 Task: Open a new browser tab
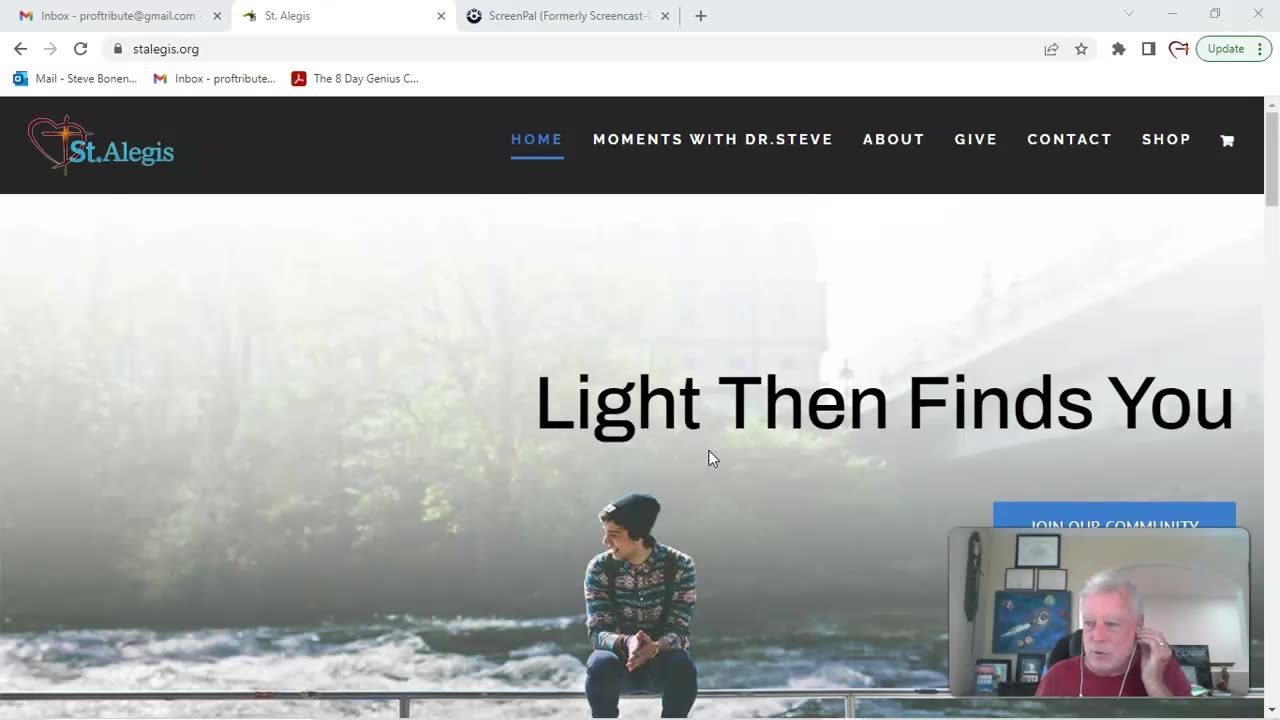(701, 16)
